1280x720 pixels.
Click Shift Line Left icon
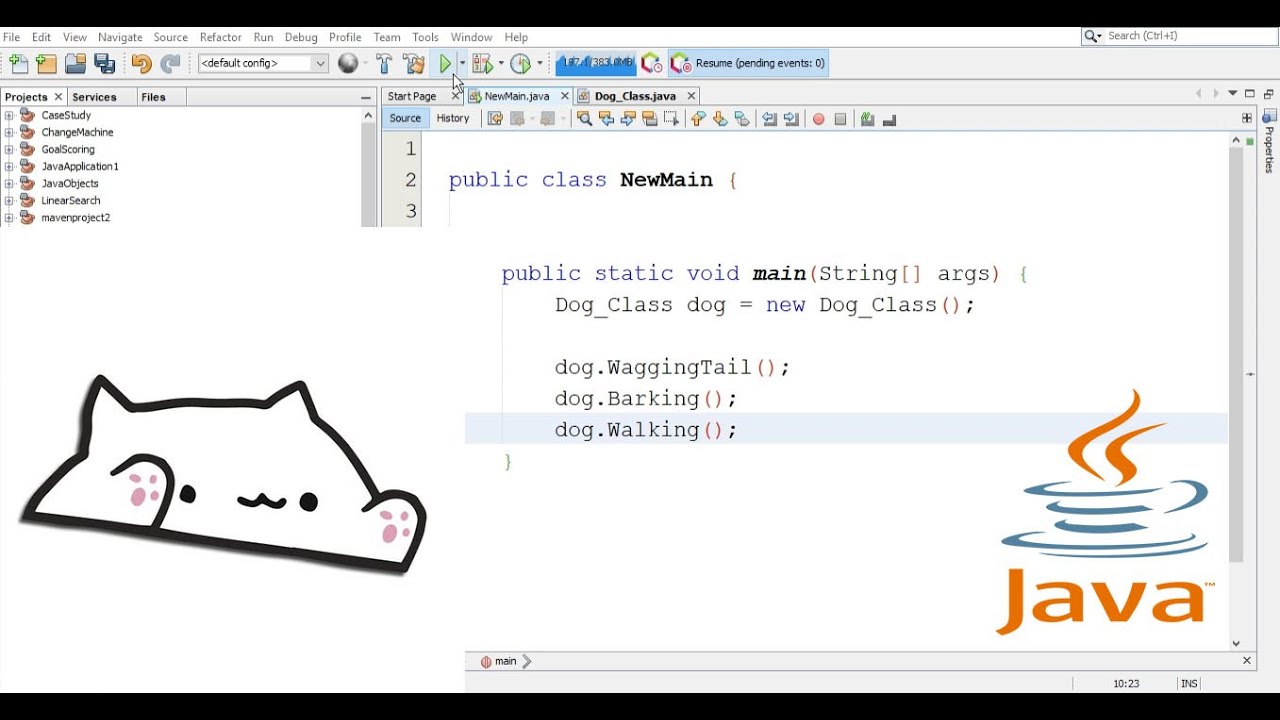pos(769,119)
